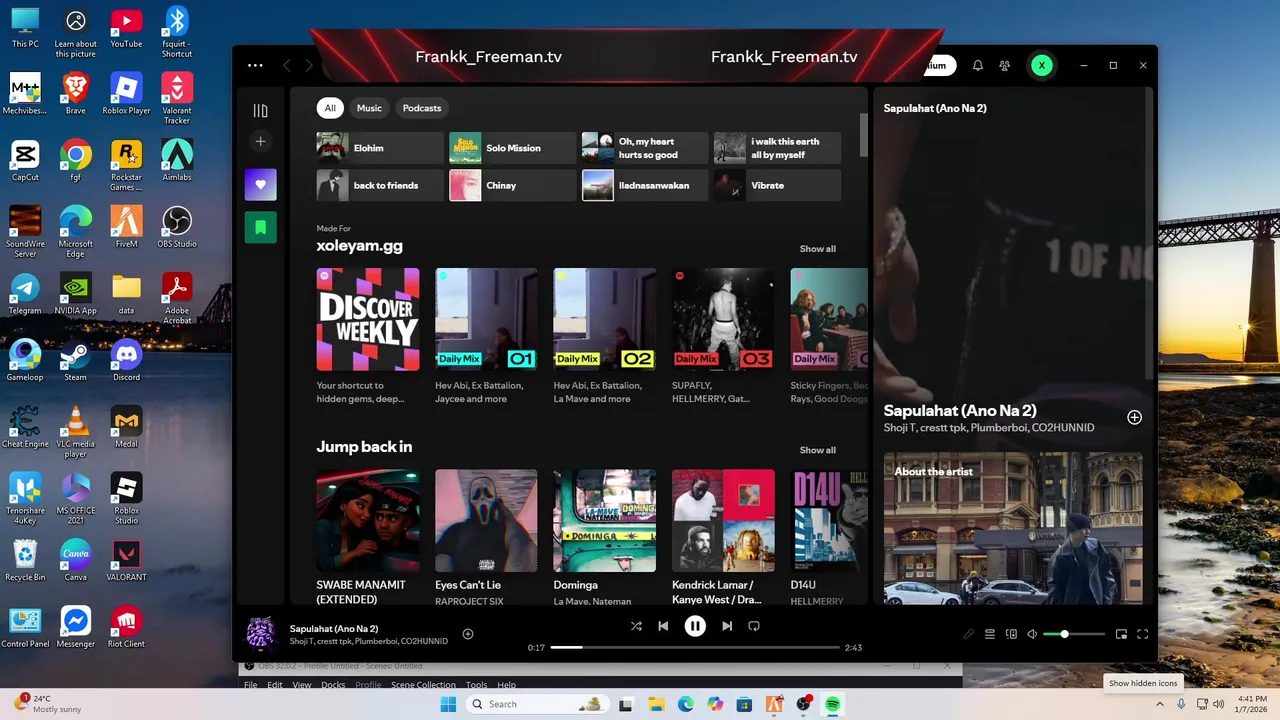Image resolution: width=1280 pixels, height=720 pixels.
Task: Click the song progress bar
Action: point(695,648)
